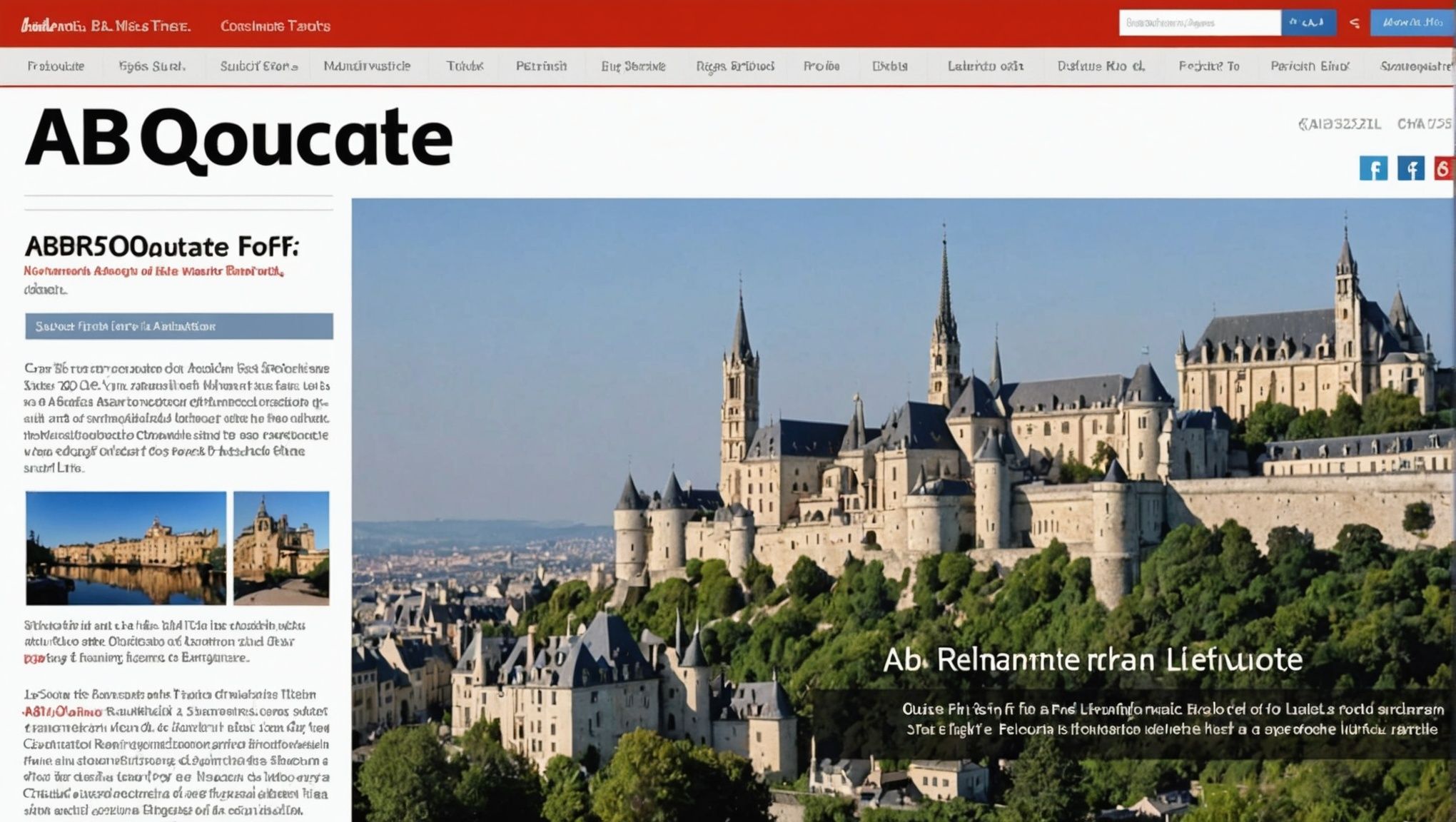Open the 'Rigas Srfidod' navigation item
The image size is (1456, 822).
pos(735,66)
